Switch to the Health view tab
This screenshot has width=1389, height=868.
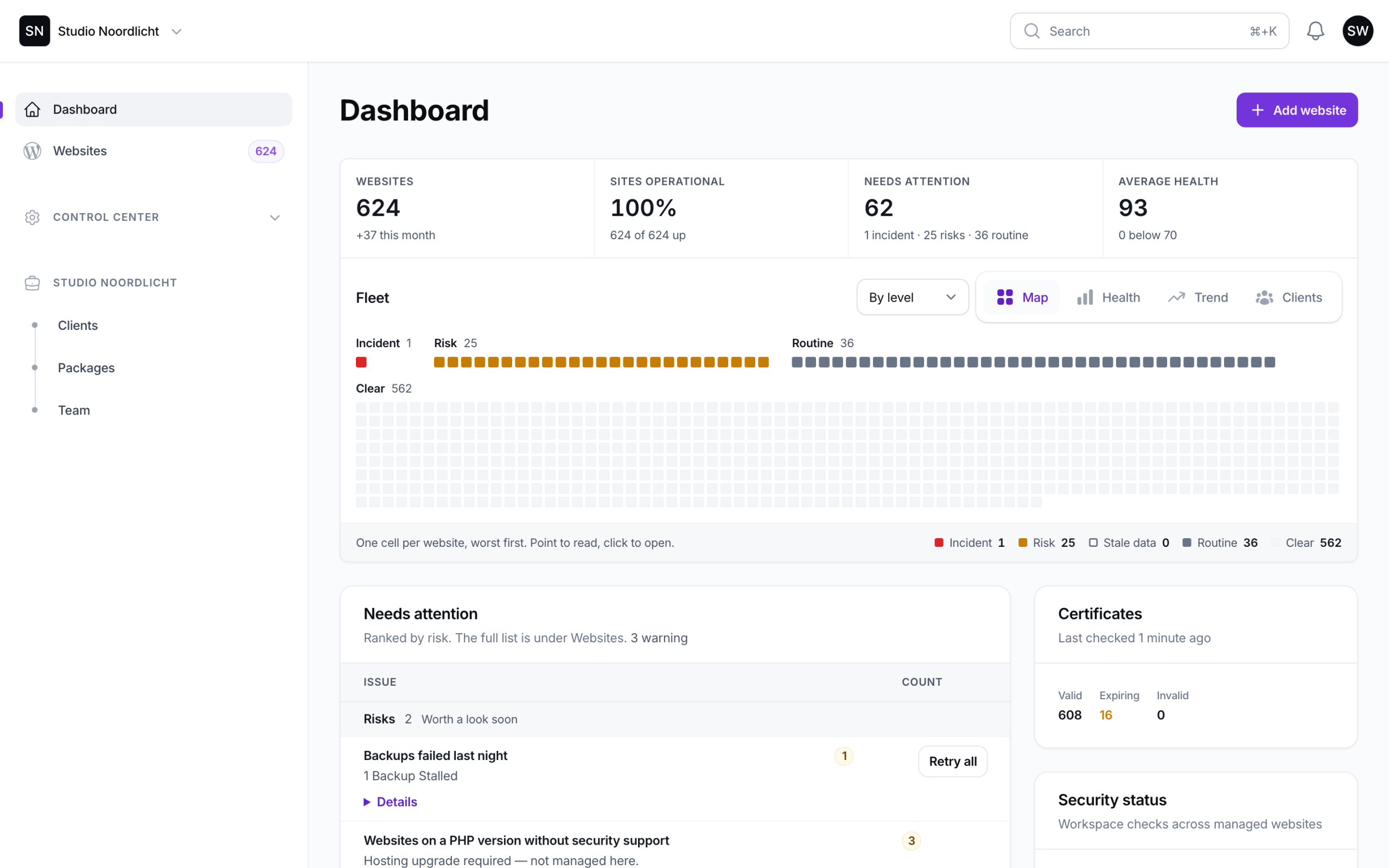[1108, 297]
